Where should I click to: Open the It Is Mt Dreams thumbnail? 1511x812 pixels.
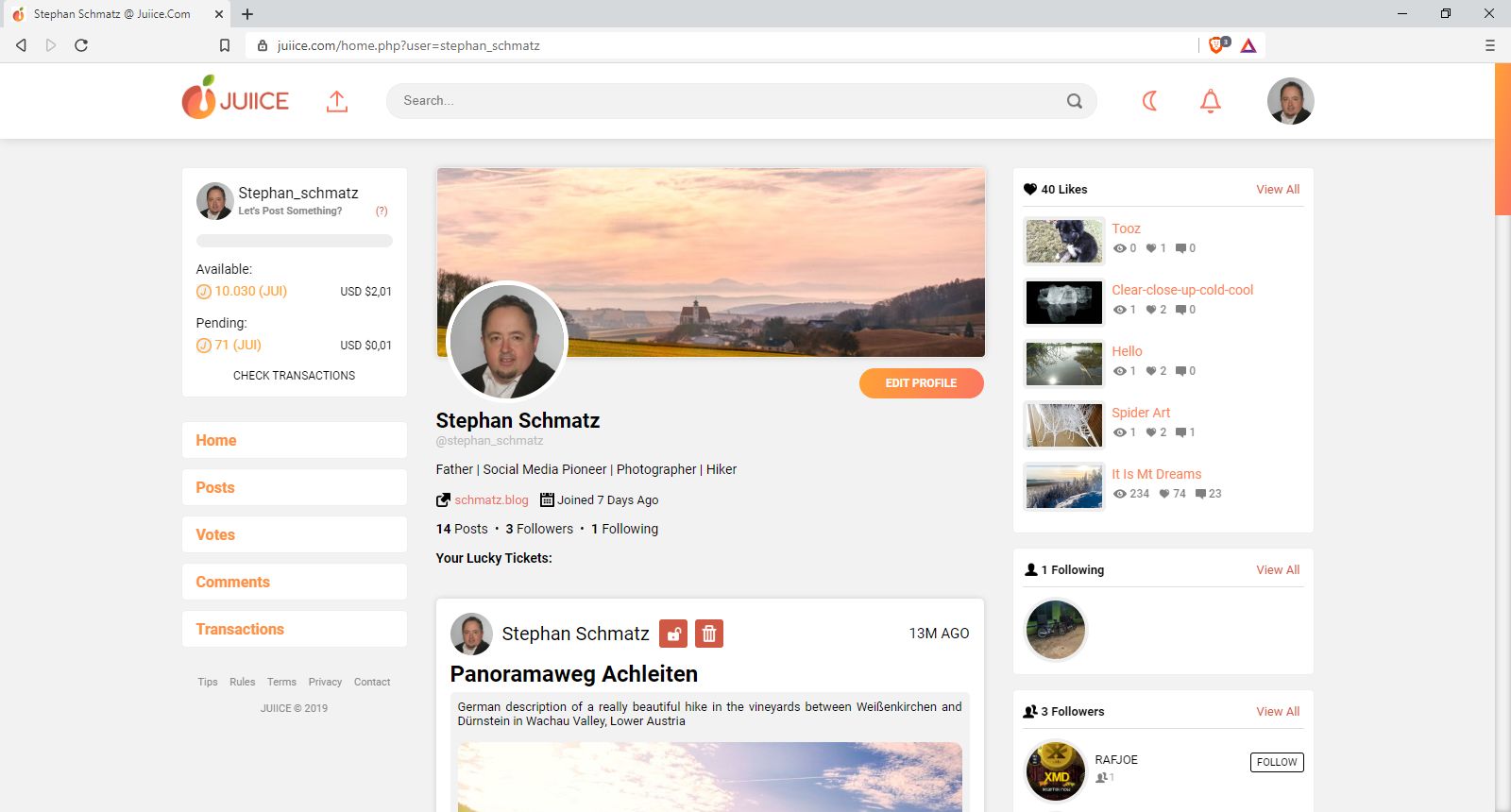coord(1064,486)
